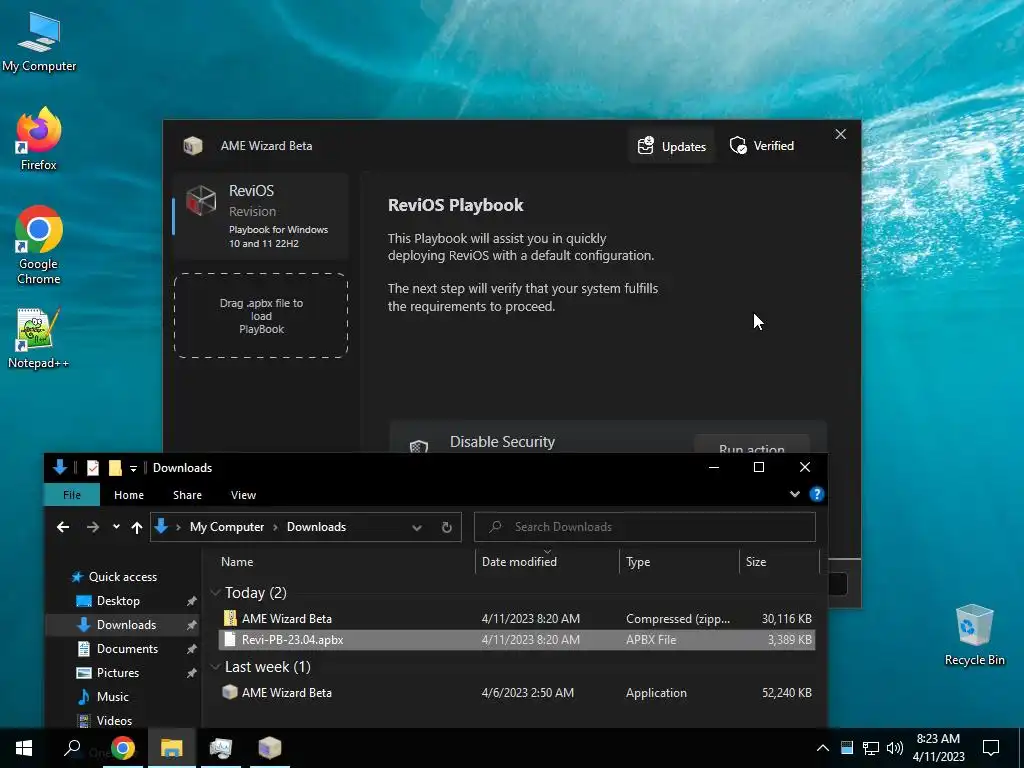Click Properties icon in quick access toolbar

(x=93, y=468)
